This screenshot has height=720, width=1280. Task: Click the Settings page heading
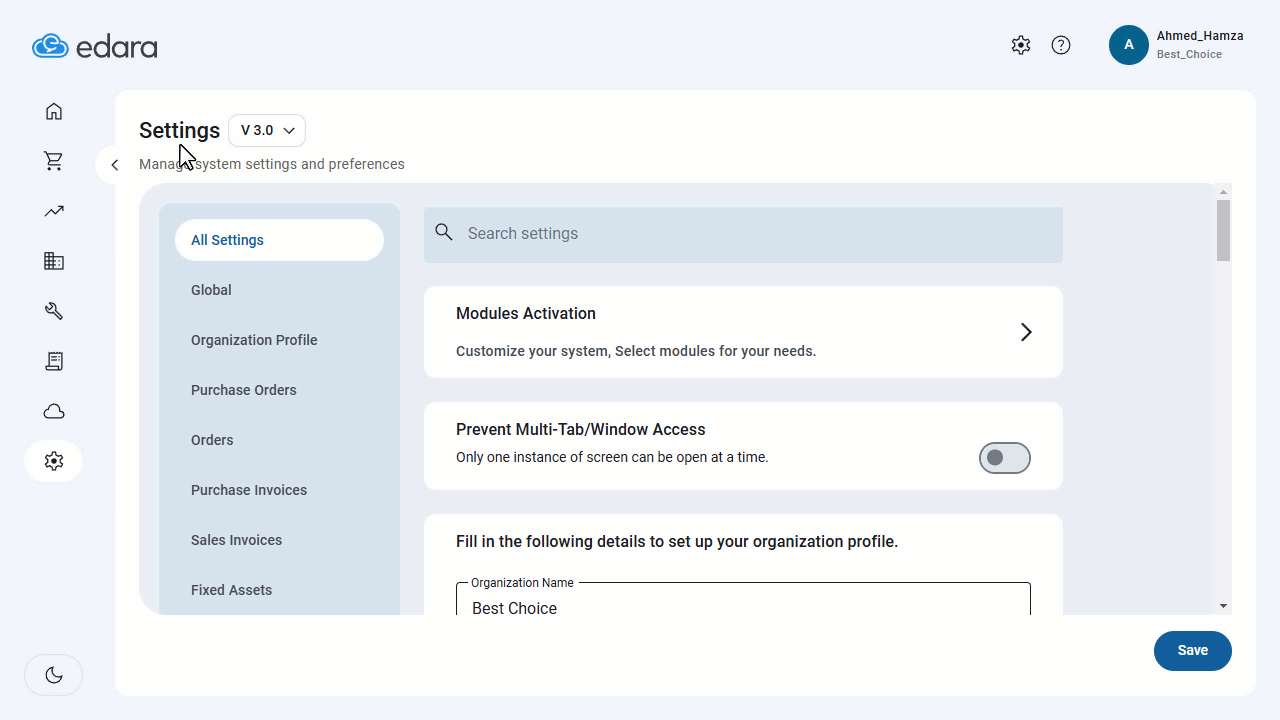[179, 130]
